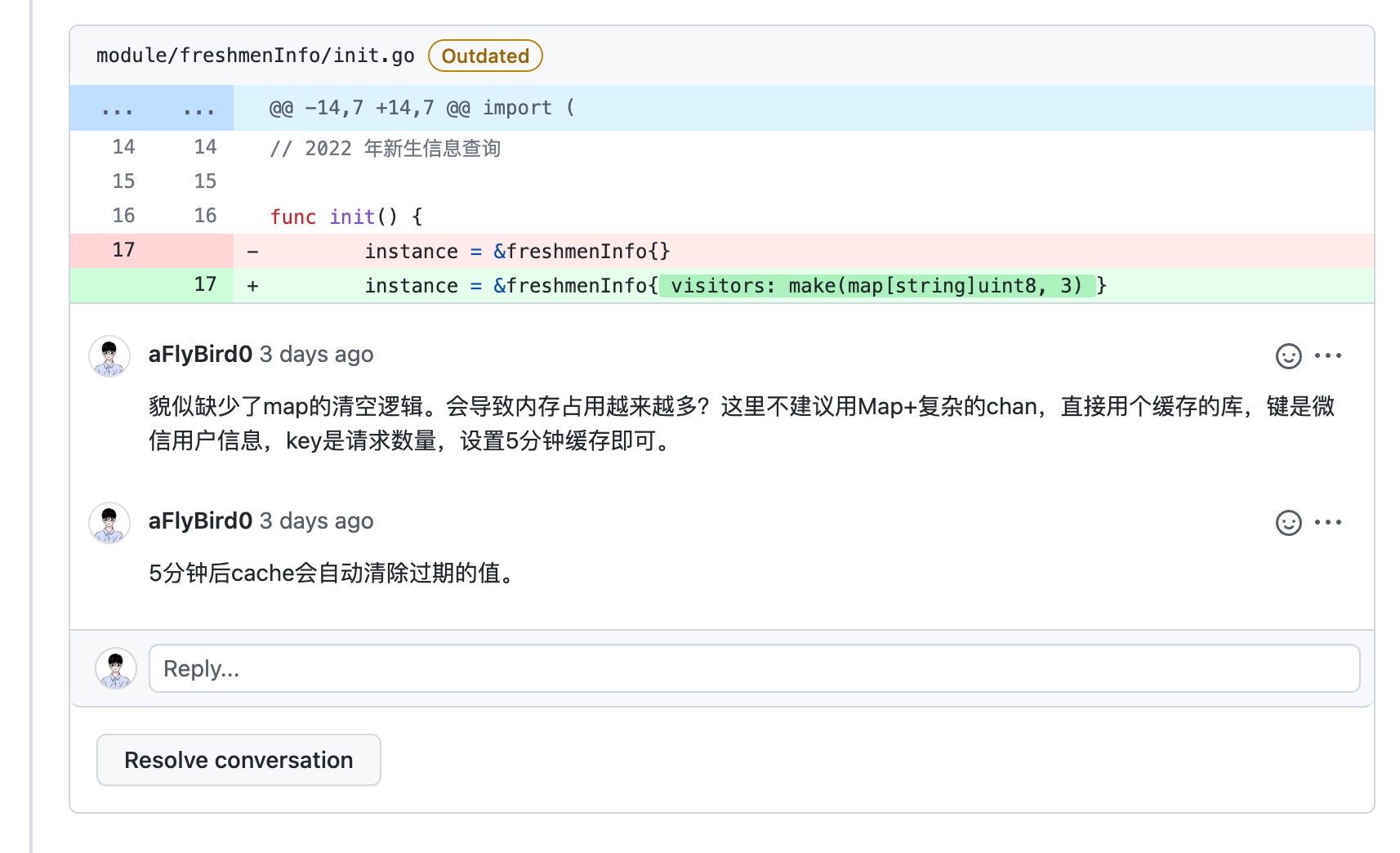Select line number 16 in the diff
Viewport: 1400px width, 853px height.
coord(123,215)
